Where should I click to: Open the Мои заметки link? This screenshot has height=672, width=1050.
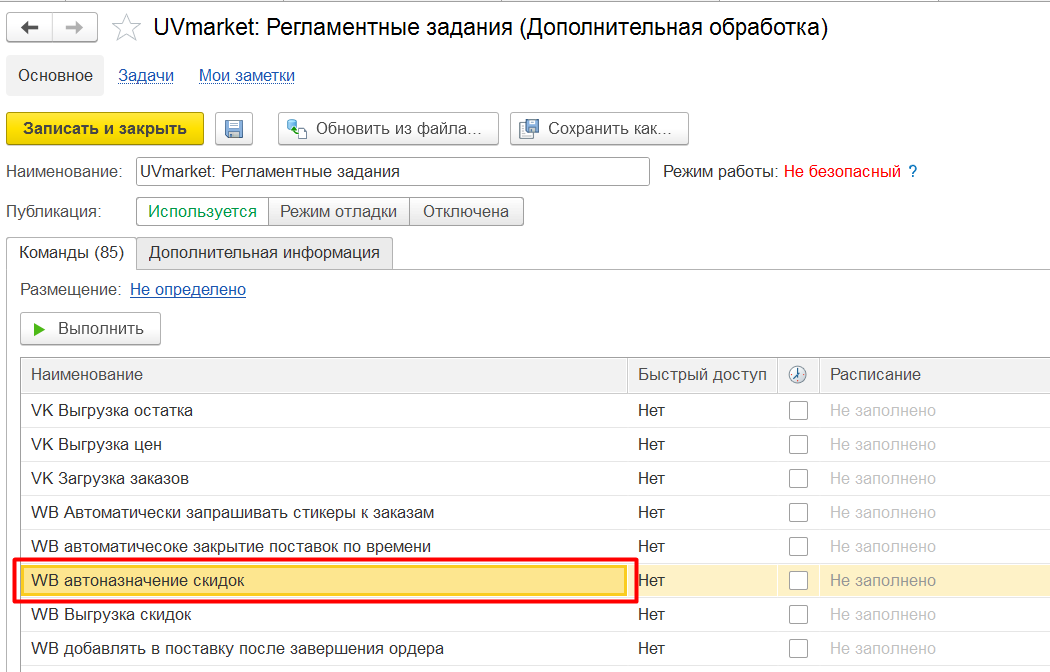click(x=246, y=76)
